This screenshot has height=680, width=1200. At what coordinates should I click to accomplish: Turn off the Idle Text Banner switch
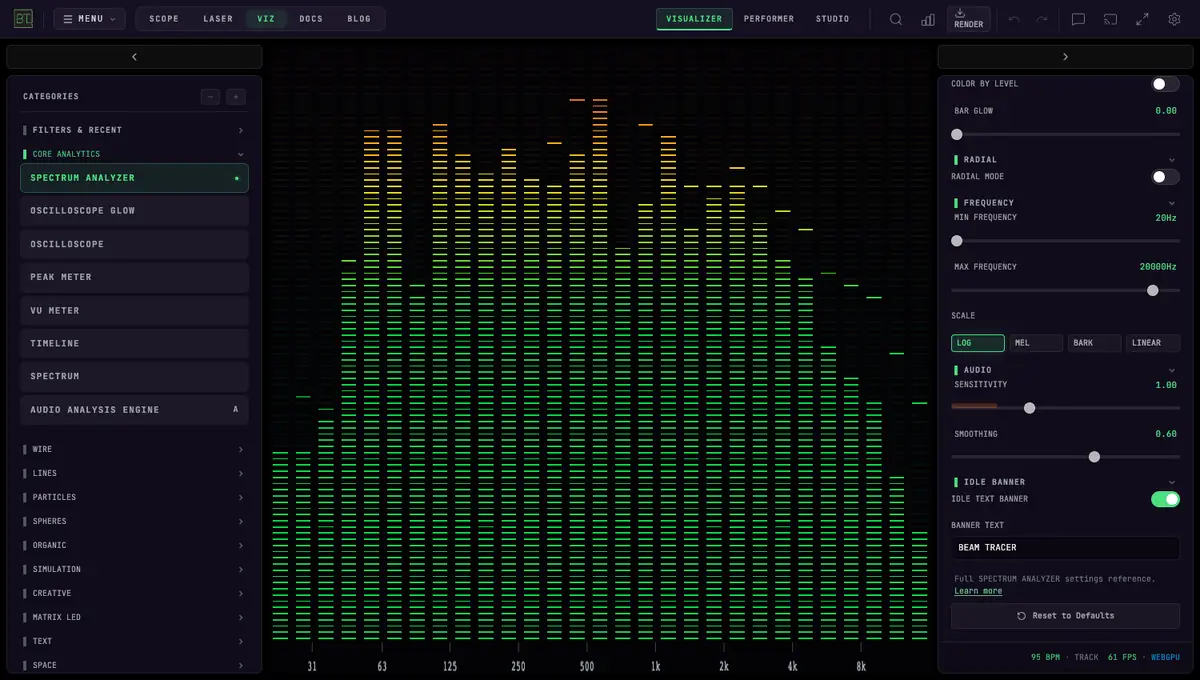[x=1165, y=499]
